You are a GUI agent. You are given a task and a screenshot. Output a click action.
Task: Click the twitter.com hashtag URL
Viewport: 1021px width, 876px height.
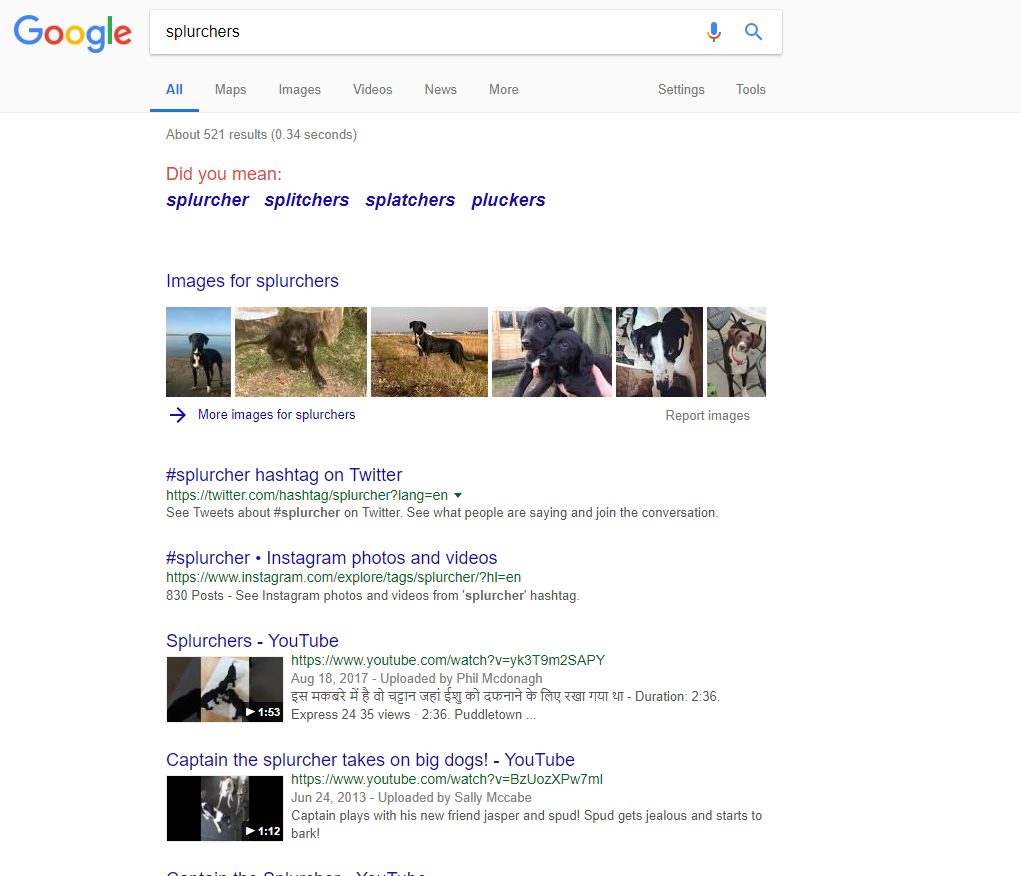coord(307,495)
